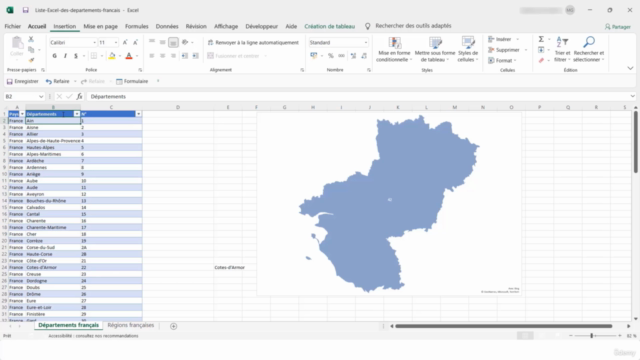640x360 pixels.
Task: Click the save disk icon in title bar
Action: (x=25, y=10)
